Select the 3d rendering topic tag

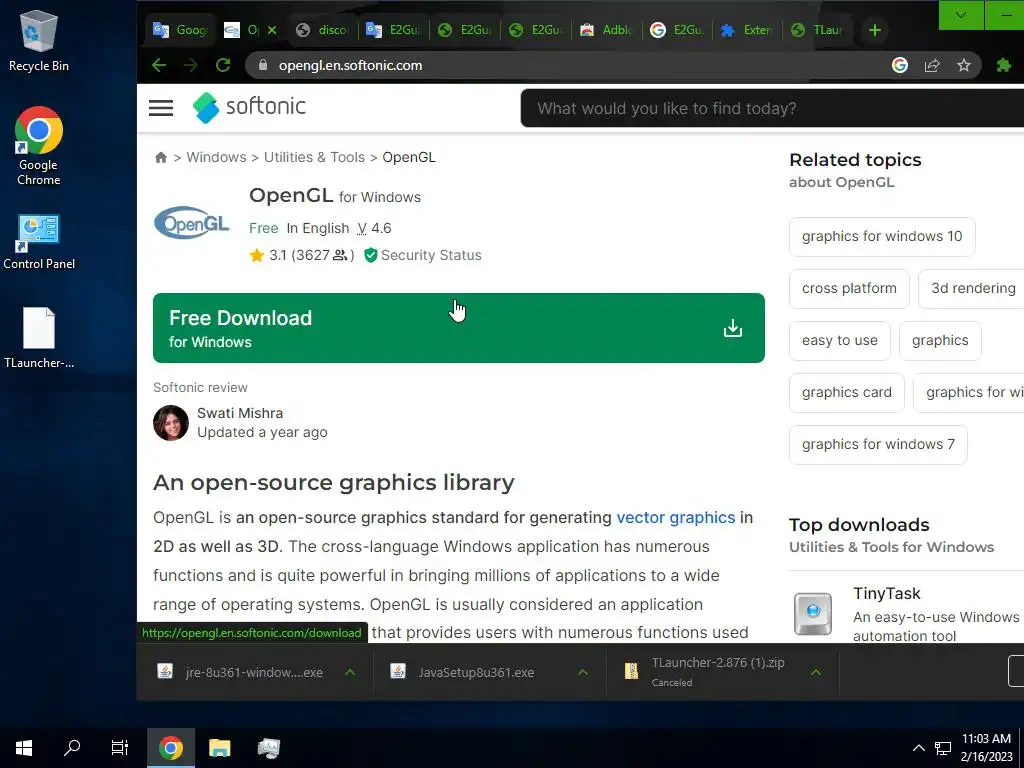pos(972,289)
